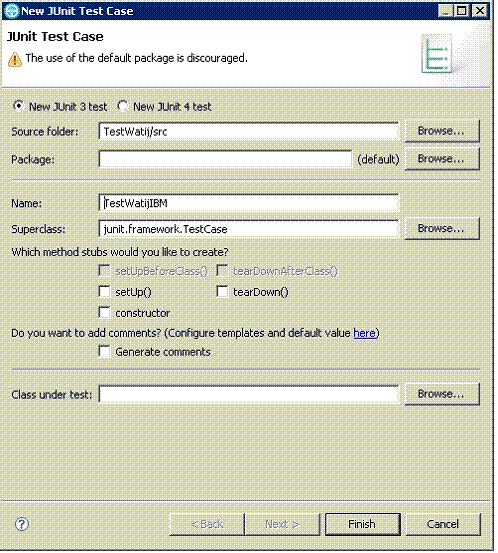
Task: Click the warning triangle icon
Action: point(15,59)
